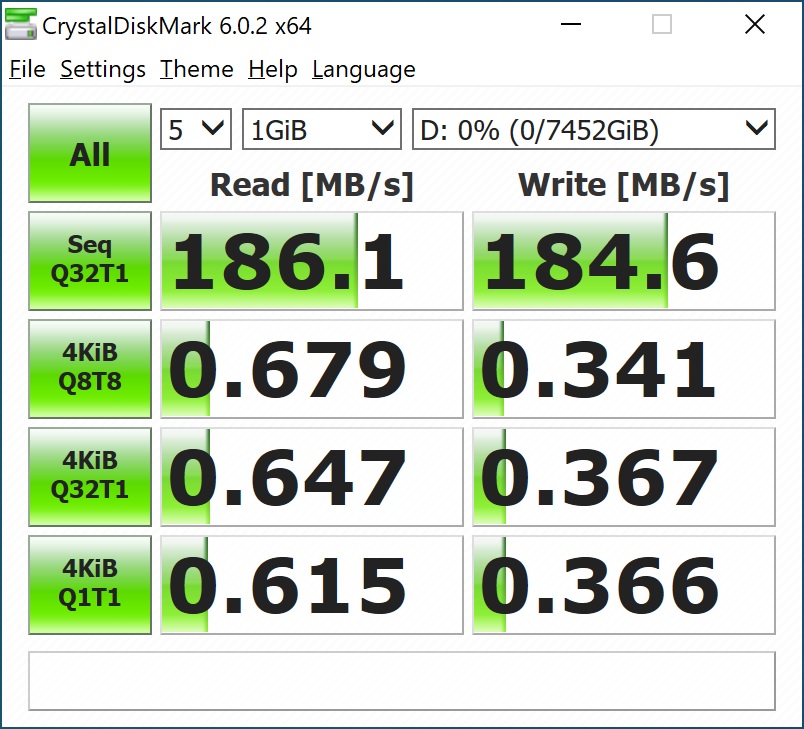Select the 0.341 write result
The width and height of the screenshot is (804, 729).
click(624, 369)
